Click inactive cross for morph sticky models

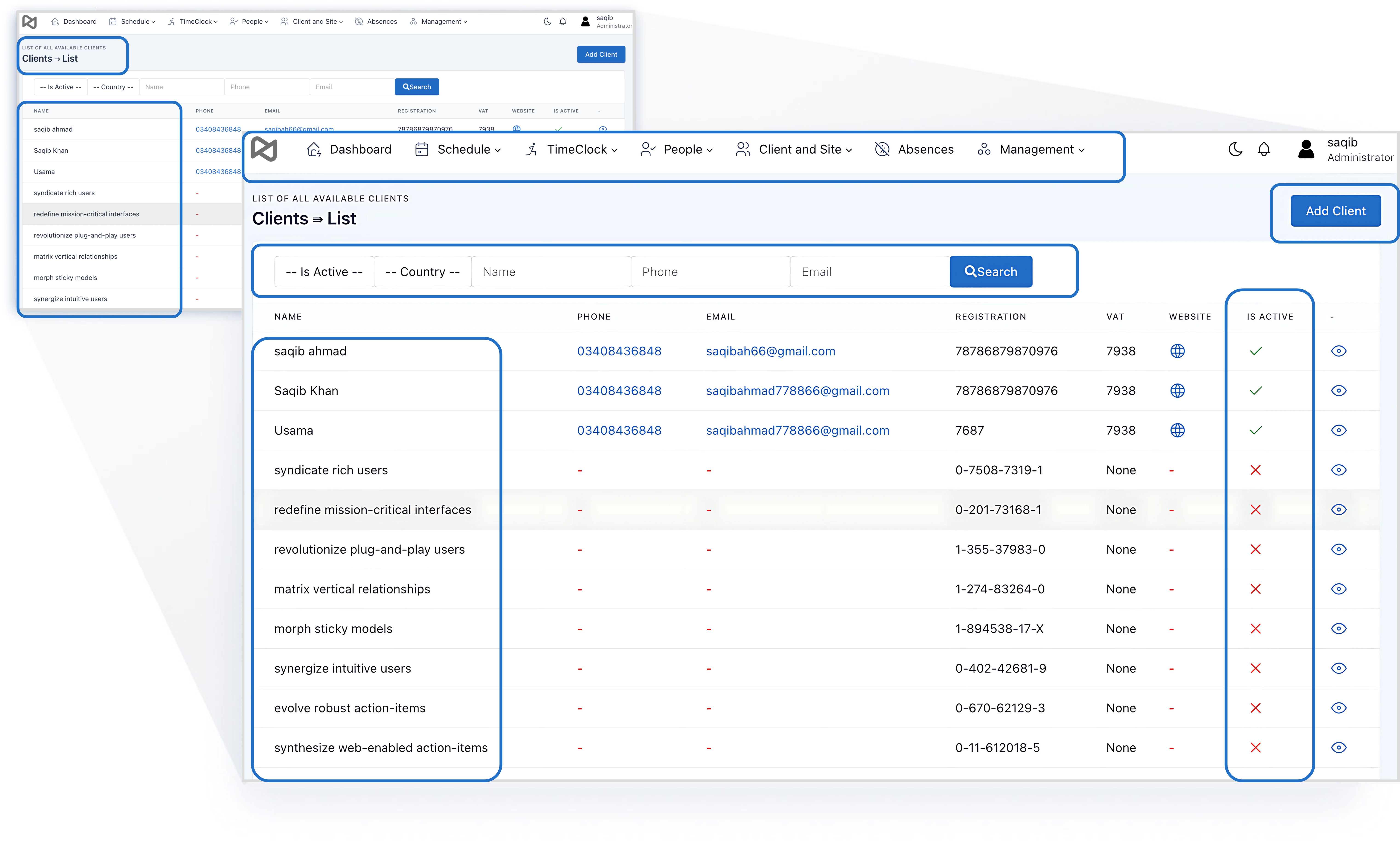(x=1256, y=629)
